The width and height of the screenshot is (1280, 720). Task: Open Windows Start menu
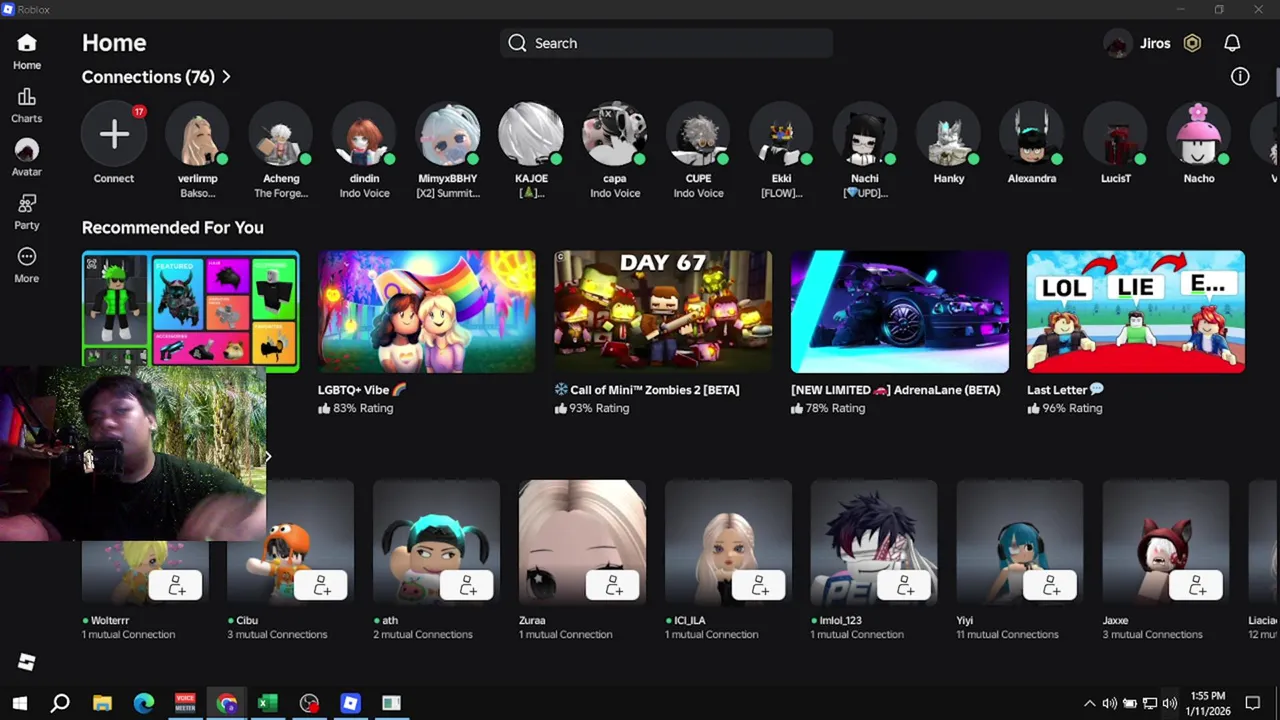[19, 703]
